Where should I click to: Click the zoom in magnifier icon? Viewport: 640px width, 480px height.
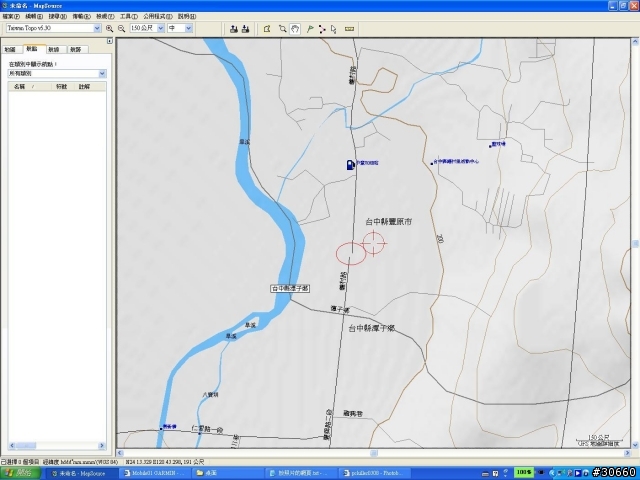click(109, 29)
